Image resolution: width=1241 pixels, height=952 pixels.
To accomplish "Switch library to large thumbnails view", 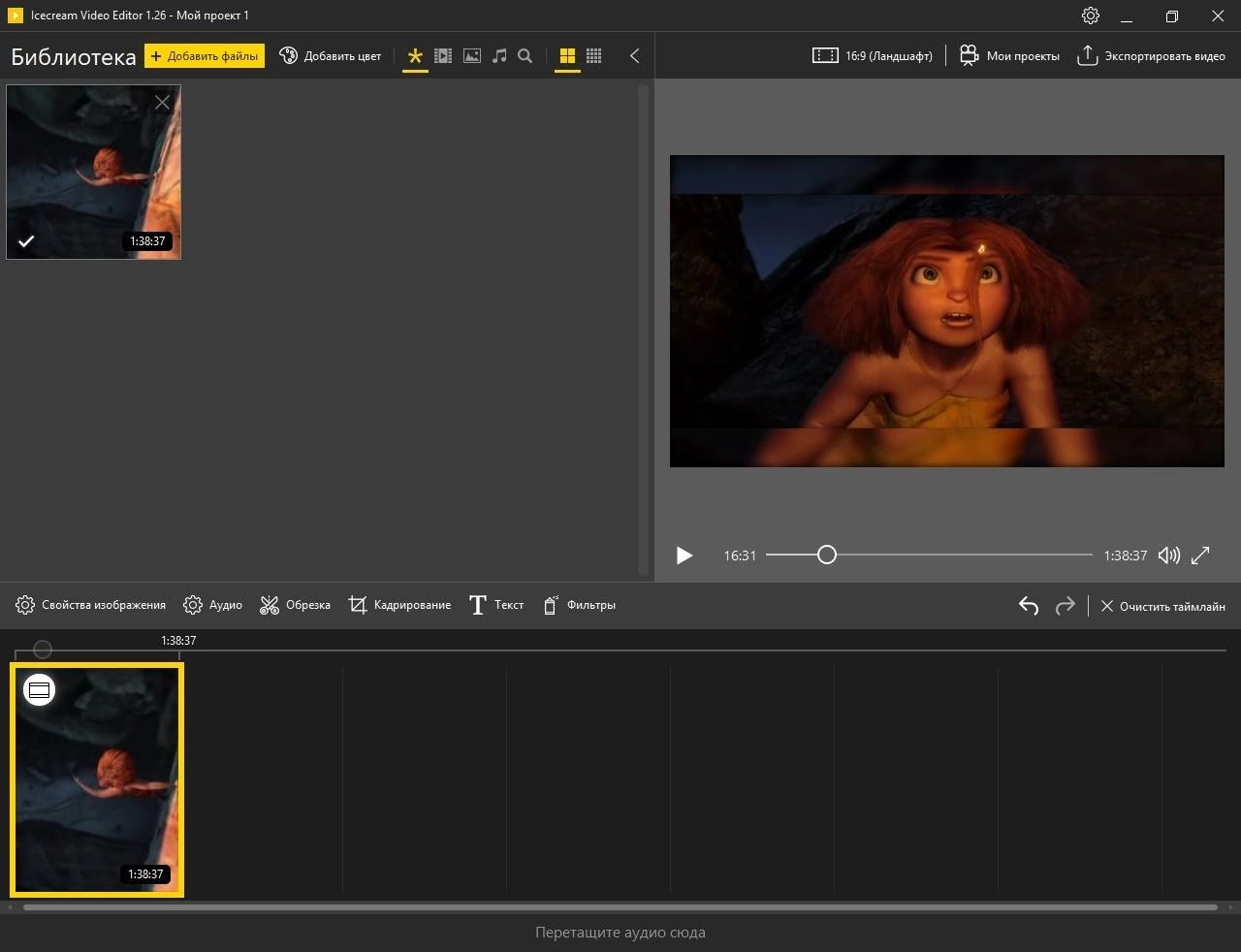I will (x=567, y=56).
